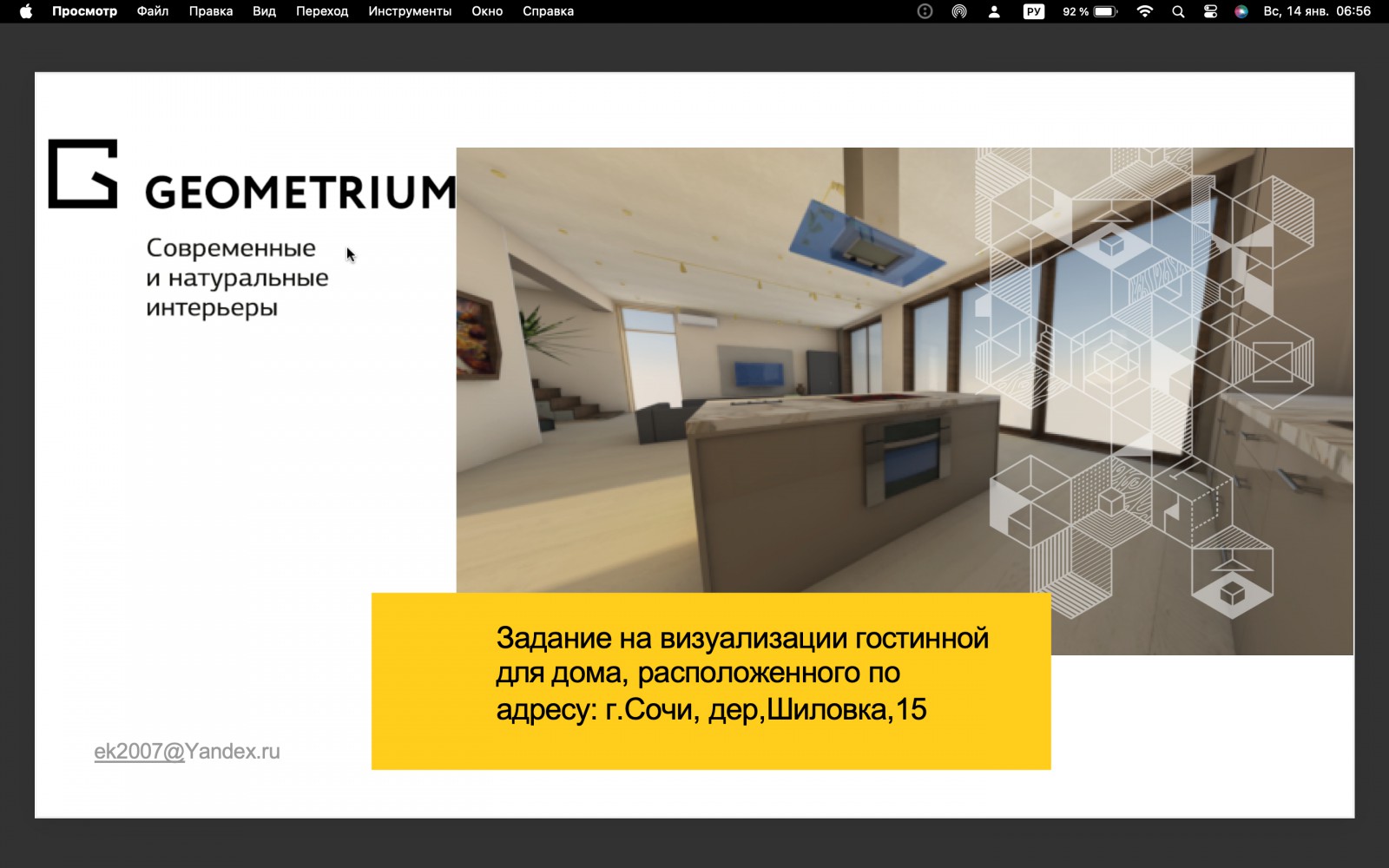Click the GEOMETRIUM company name text

(300, 192)
